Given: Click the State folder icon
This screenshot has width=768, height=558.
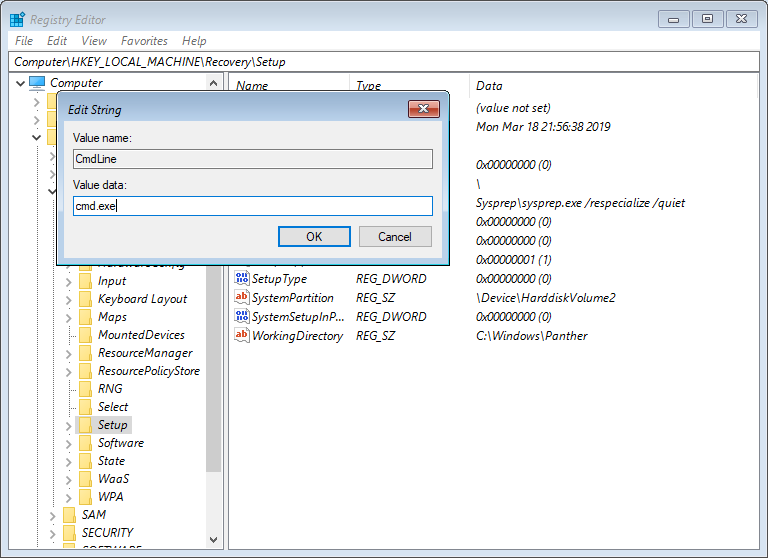Looking at the screenshot, I should [86, 461].
